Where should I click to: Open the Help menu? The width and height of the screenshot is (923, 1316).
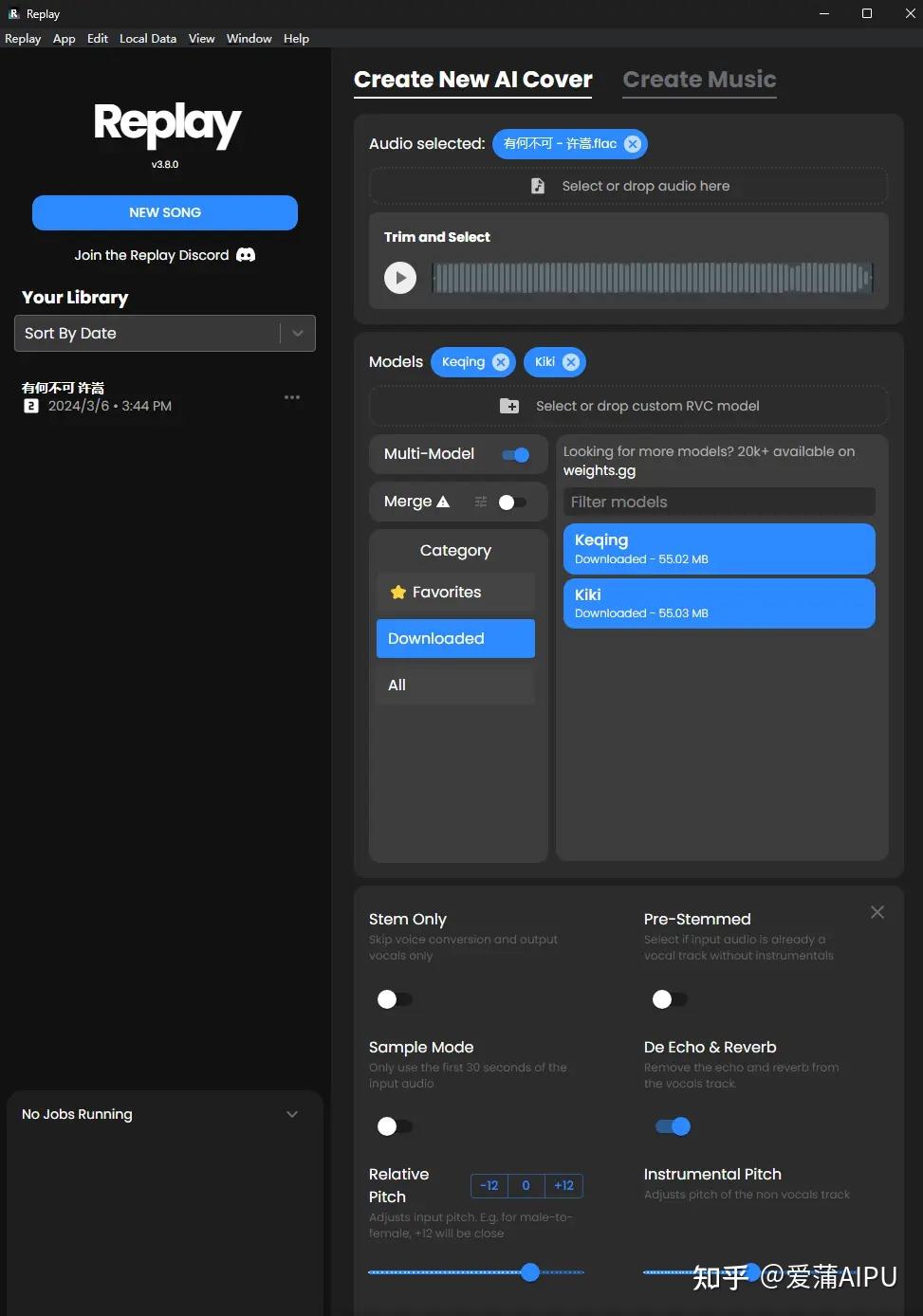point(296,39)
